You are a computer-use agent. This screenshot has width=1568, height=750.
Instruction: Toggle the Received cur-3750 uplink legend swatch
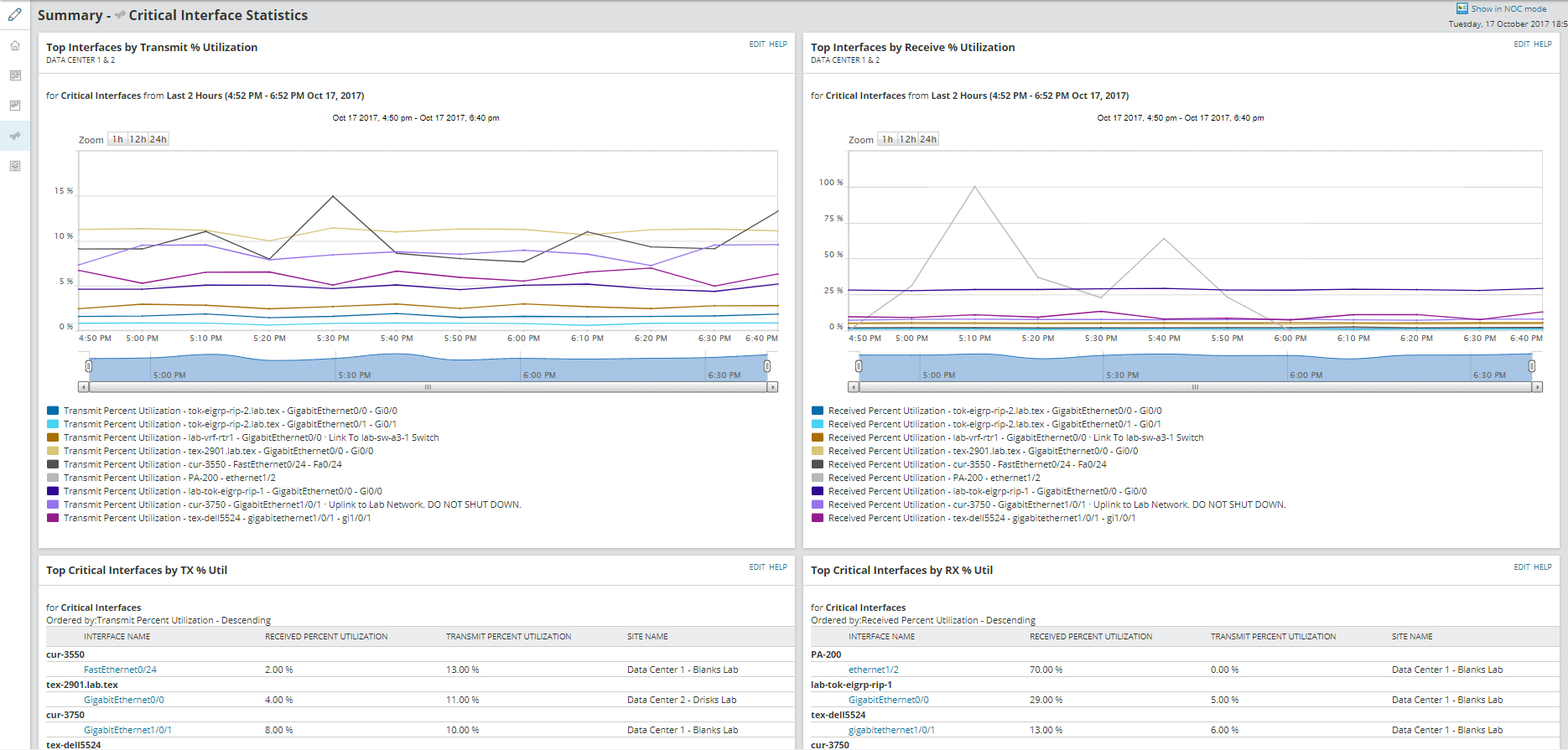tap(818, 504)
